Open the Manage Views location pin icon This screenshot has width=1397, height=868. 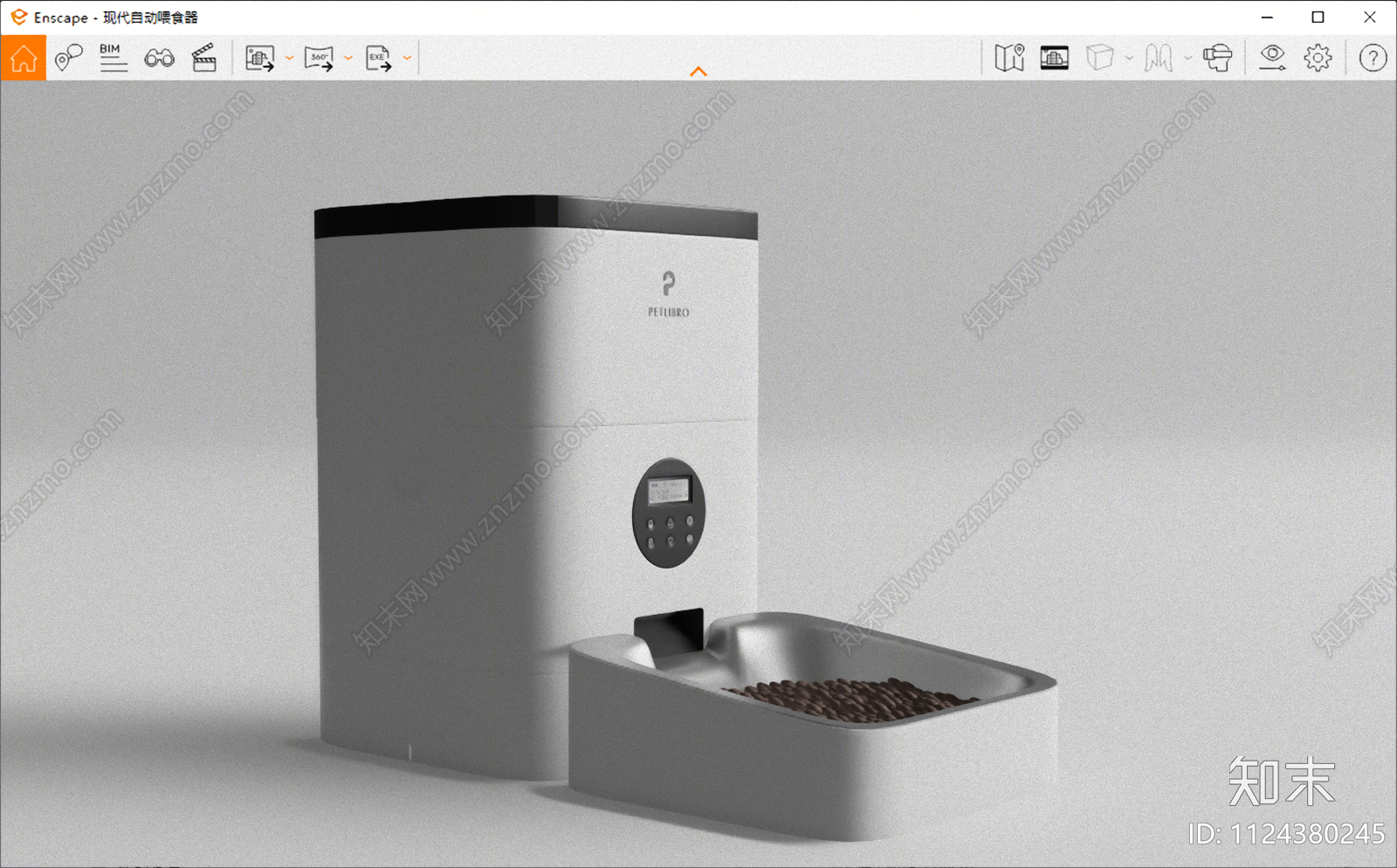tap(68, 59)
